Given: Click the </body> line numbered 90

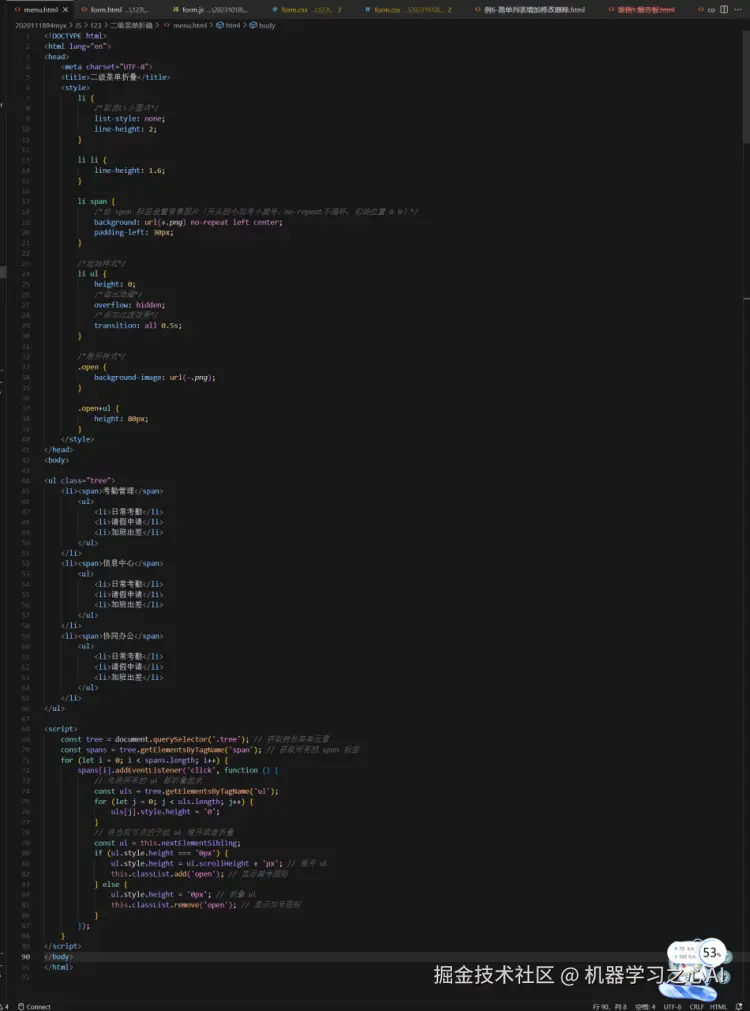Looking at the screenshot, I should [59, 957].
